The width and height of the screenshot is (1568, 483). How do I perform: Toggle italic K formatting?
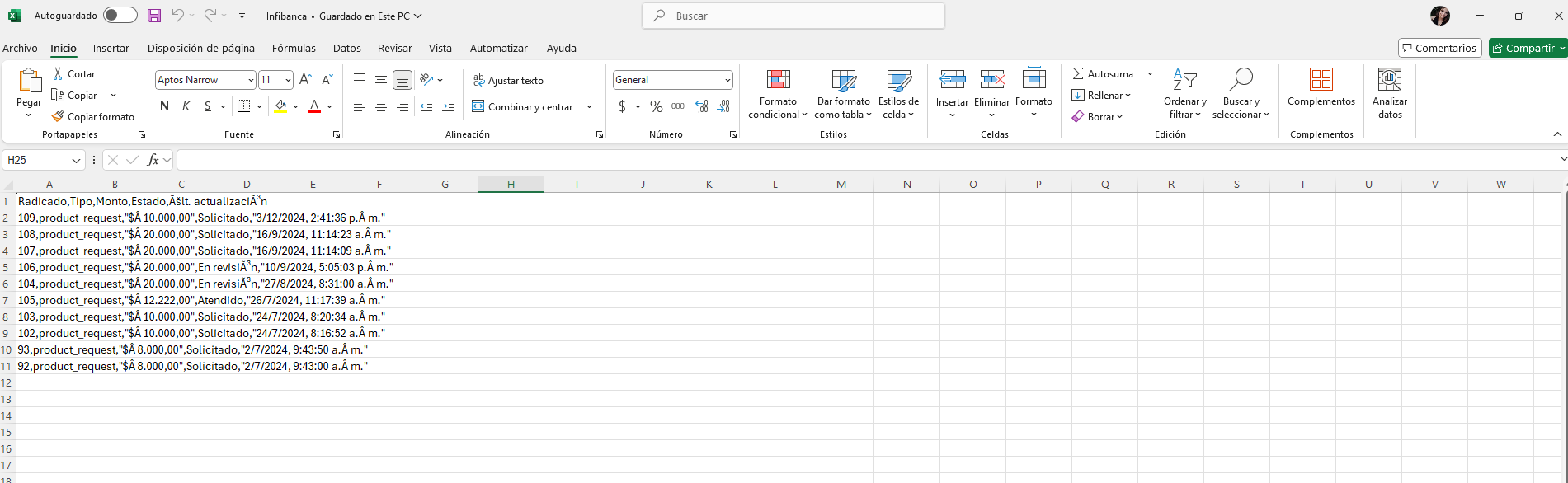[186, 106]
